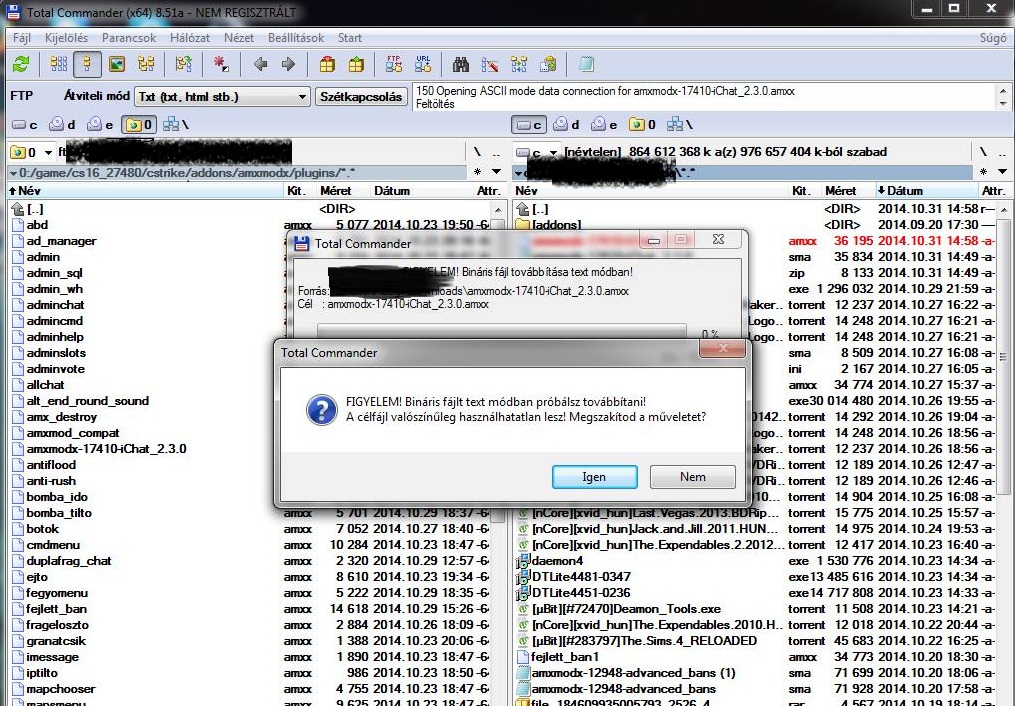
Task: Click the tree with branch view icon
Action: 184,64
